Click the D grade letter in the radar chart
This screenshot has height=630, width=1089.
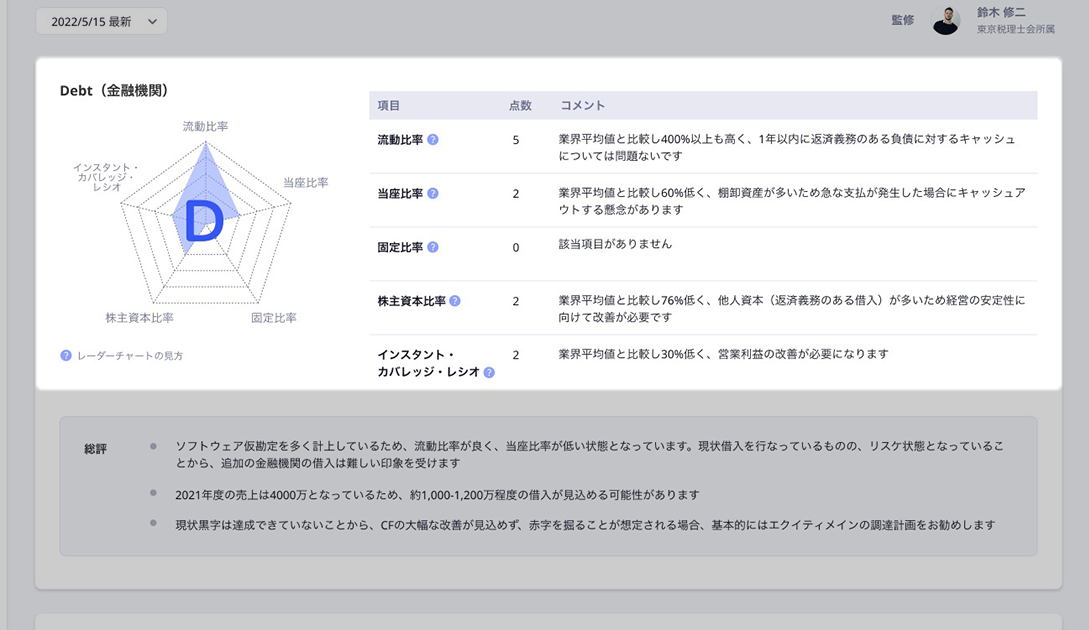click(x=204, y=222)
